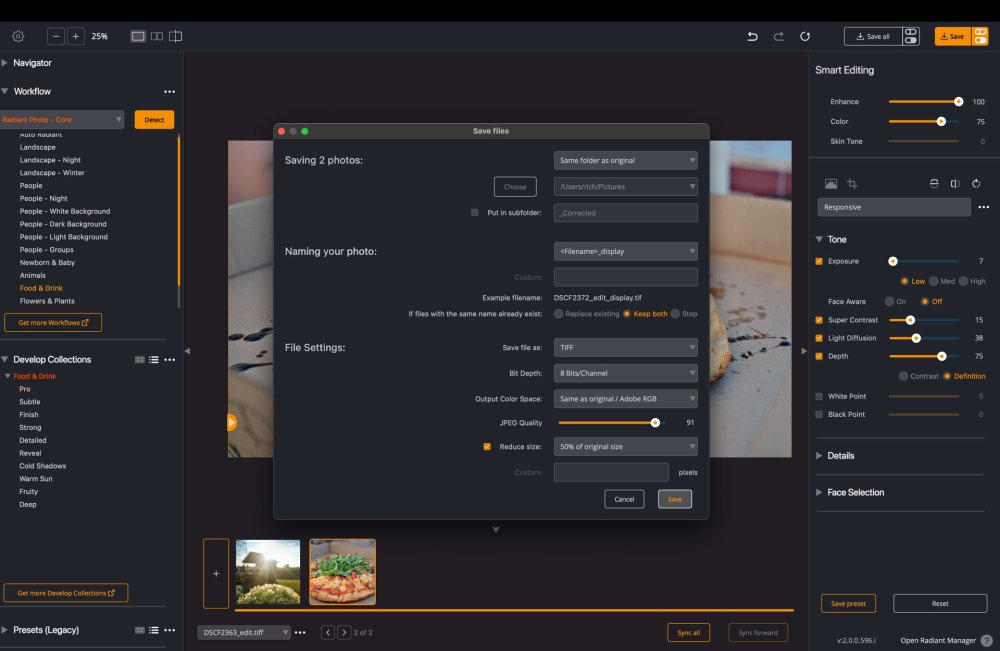Enable Put in subfolder checkbox

click(474, 212)
